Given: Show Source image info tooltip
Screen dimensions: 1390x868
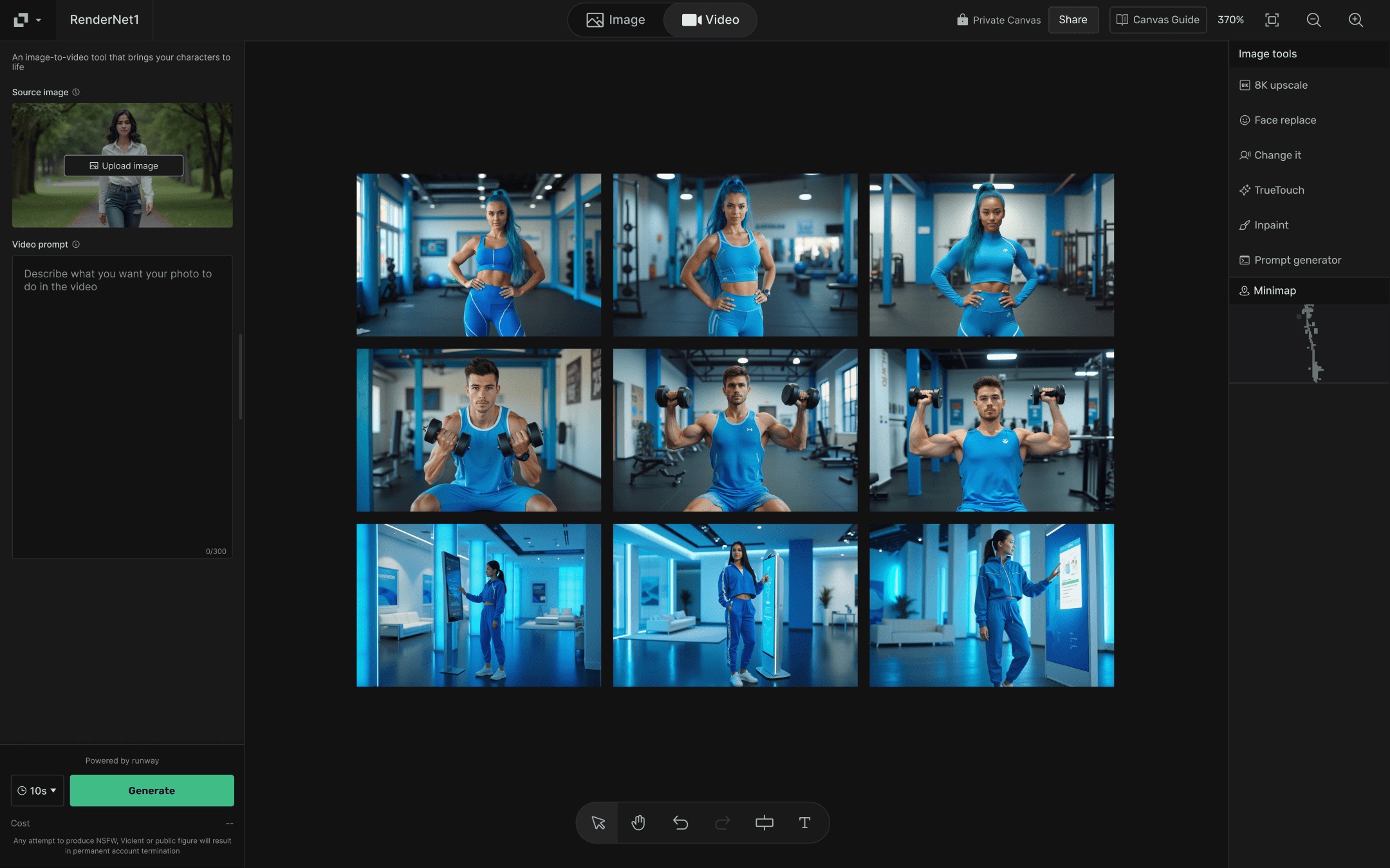Looking at the screenshot, I should [76, 92].
